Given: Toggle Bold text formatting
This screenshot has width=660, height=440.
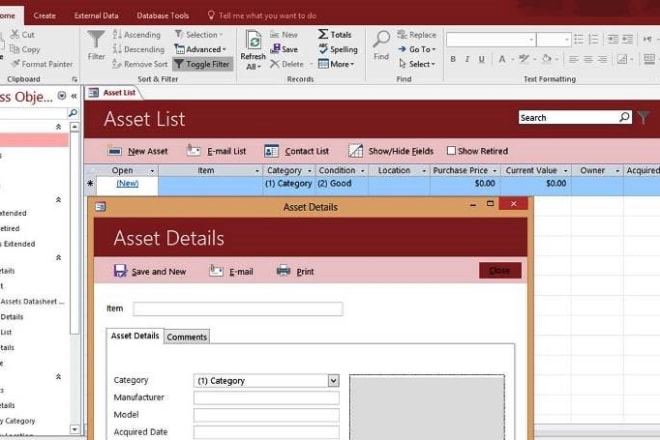Looking at the screenshot, I should 453,59.
